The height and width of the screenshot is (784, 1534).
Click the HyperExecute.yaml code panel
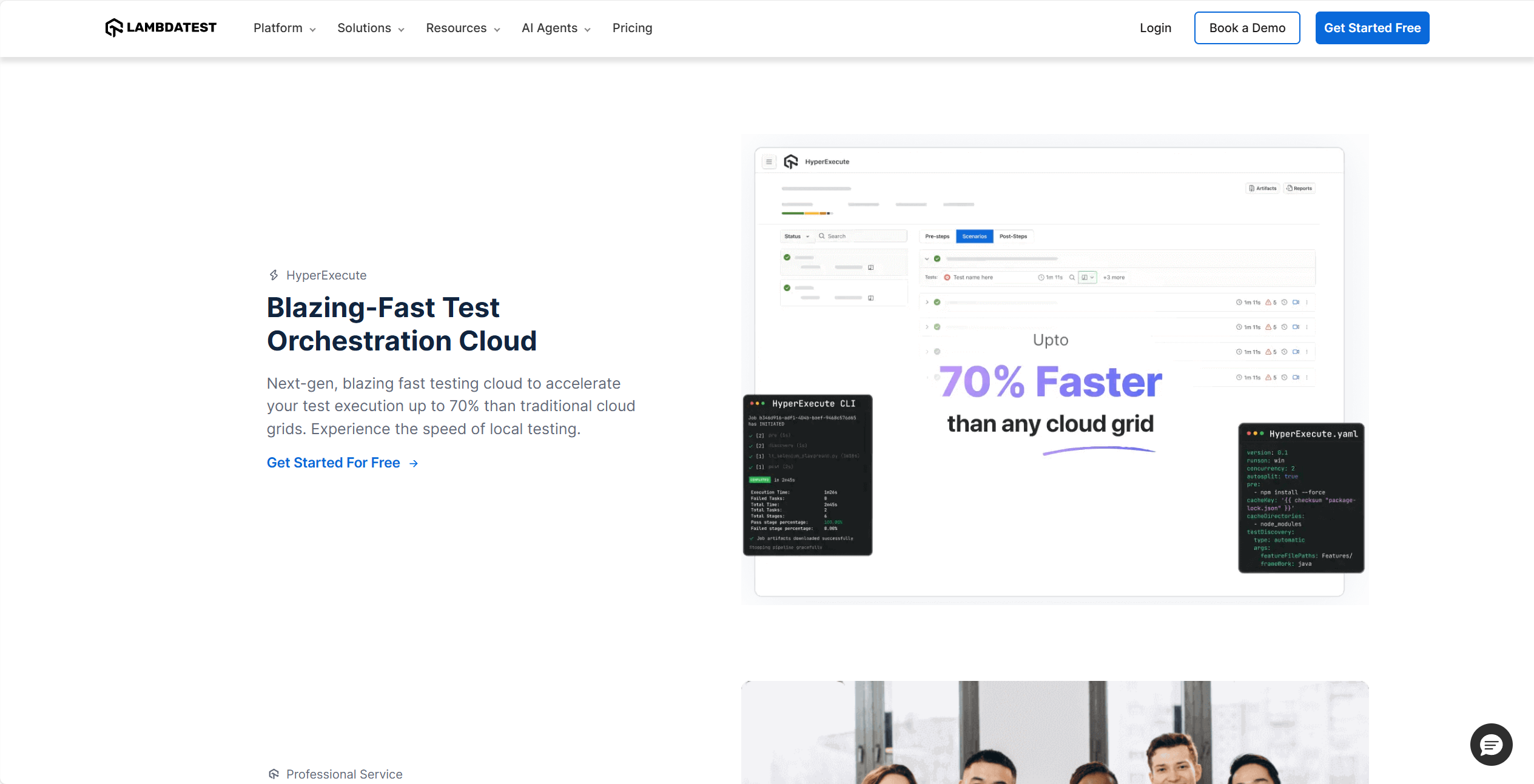click(1301, 498)
